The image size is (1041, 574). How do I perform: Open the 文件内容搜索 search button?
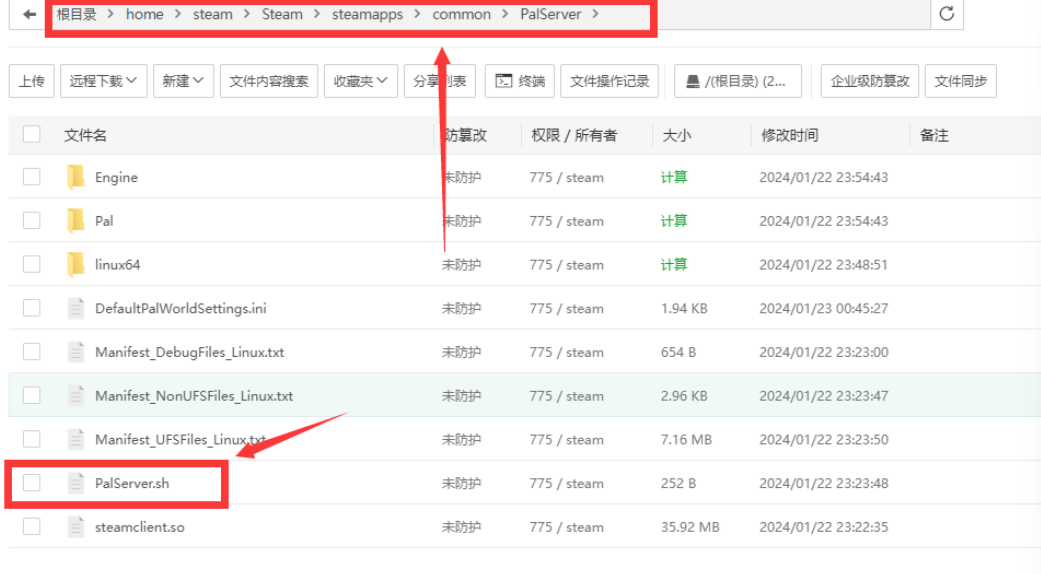tap(268, 81)
